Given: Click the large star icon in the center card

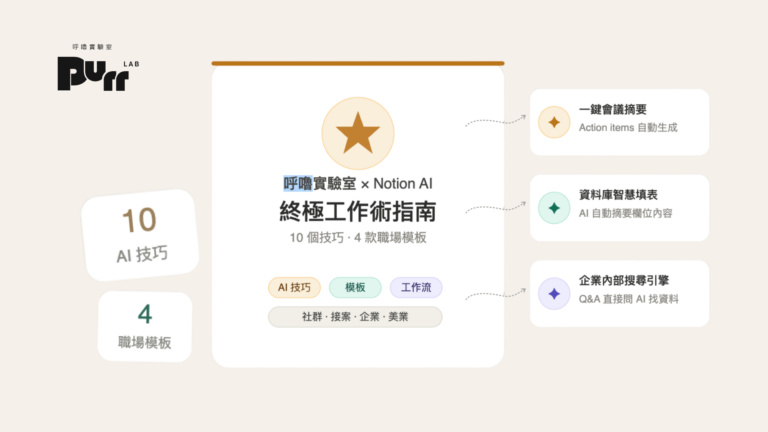Looking at the screenshot, I should [358, 133].
